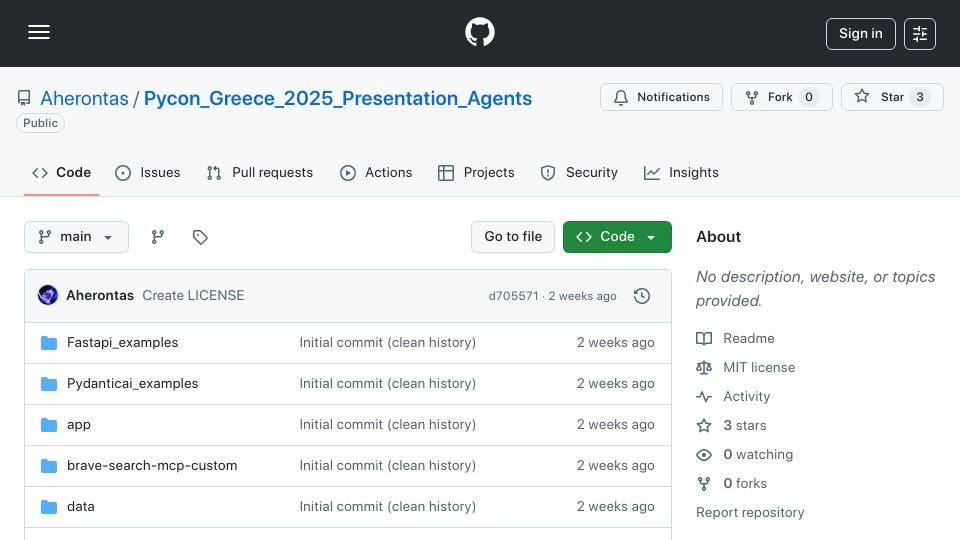Viewport: 960px width, 540px height.
Task: View commit history clock icon
Action: pos(642,296)
